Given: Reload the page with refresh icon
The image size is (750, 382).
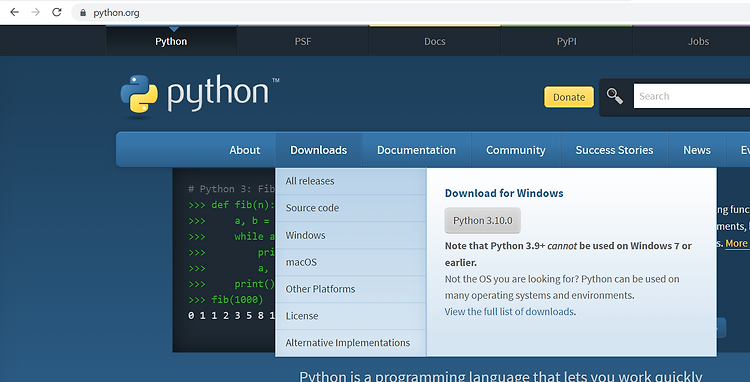Looking at the screenshot, I should click(x=56, y=12).
